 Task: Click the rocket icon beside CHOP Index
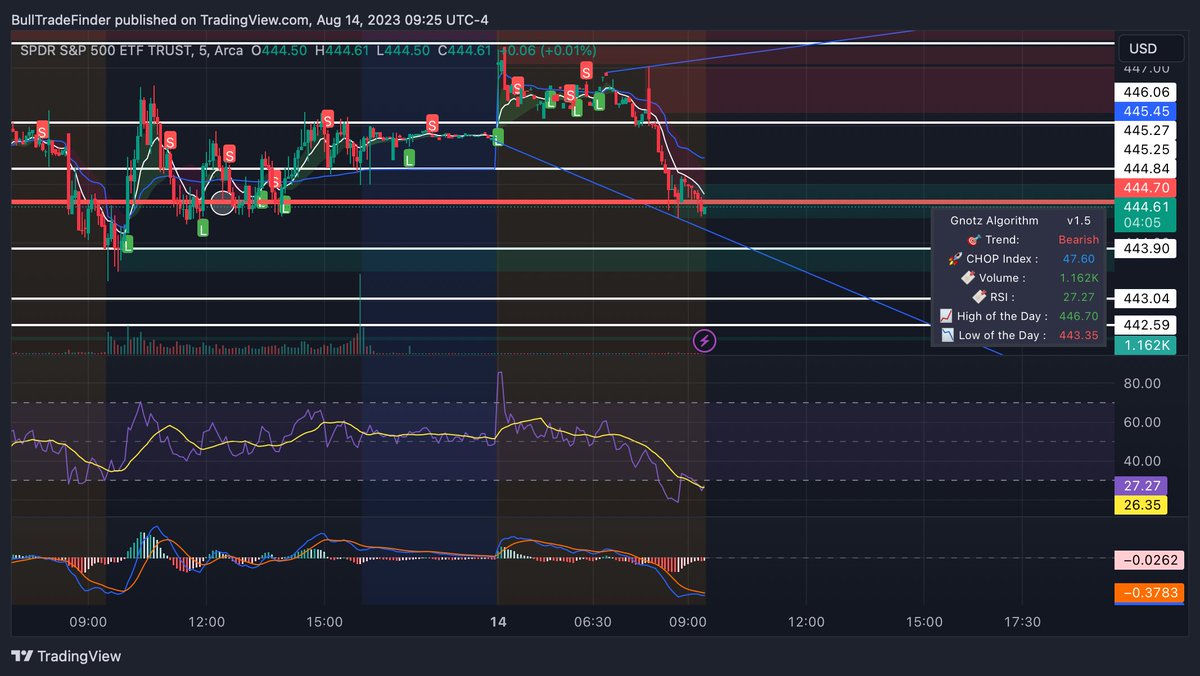[x=955, y=259]
